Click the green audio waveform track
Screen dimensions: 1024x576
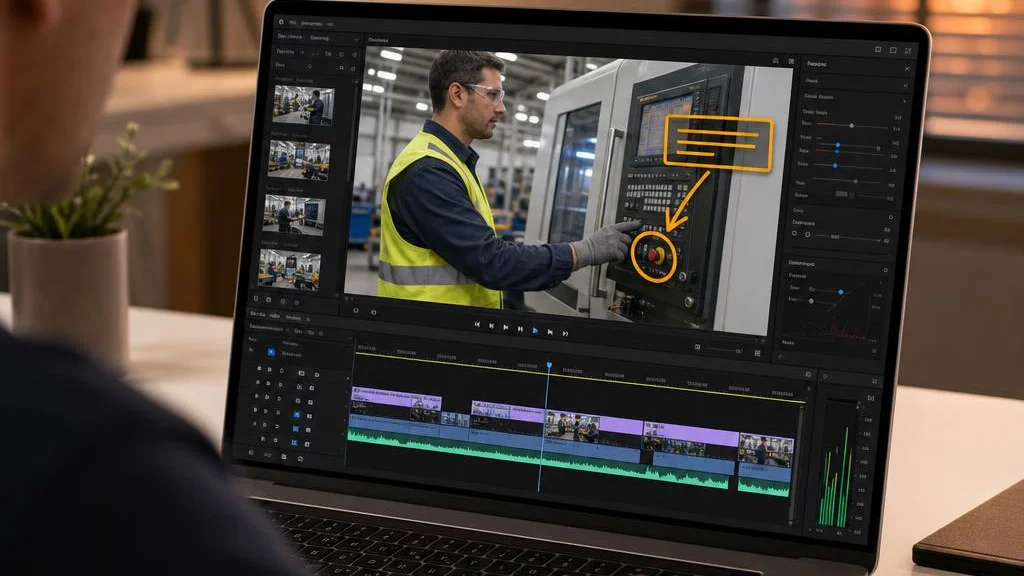pos(537,457)
